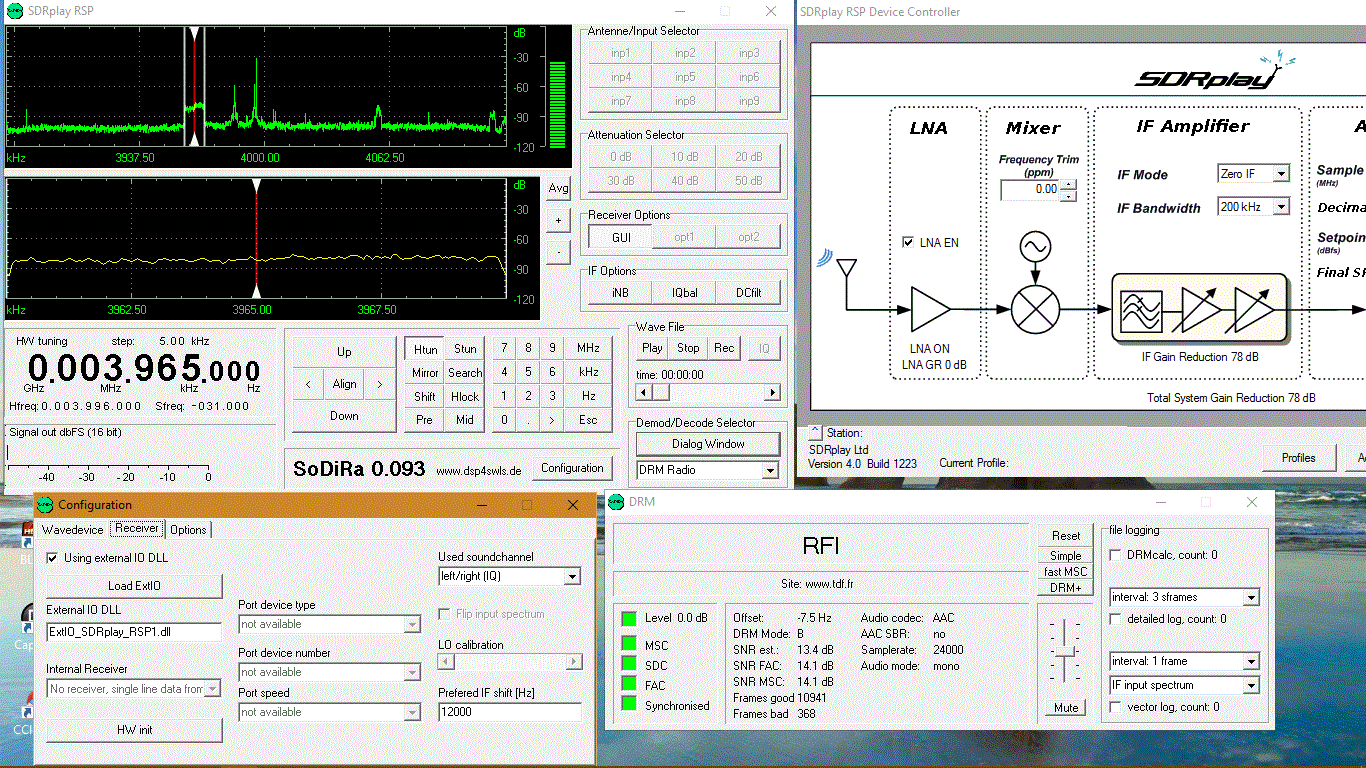1366x768 pixels.
Task: Increase the Frequency Trim ppm value
Action: pos(1068,184)
